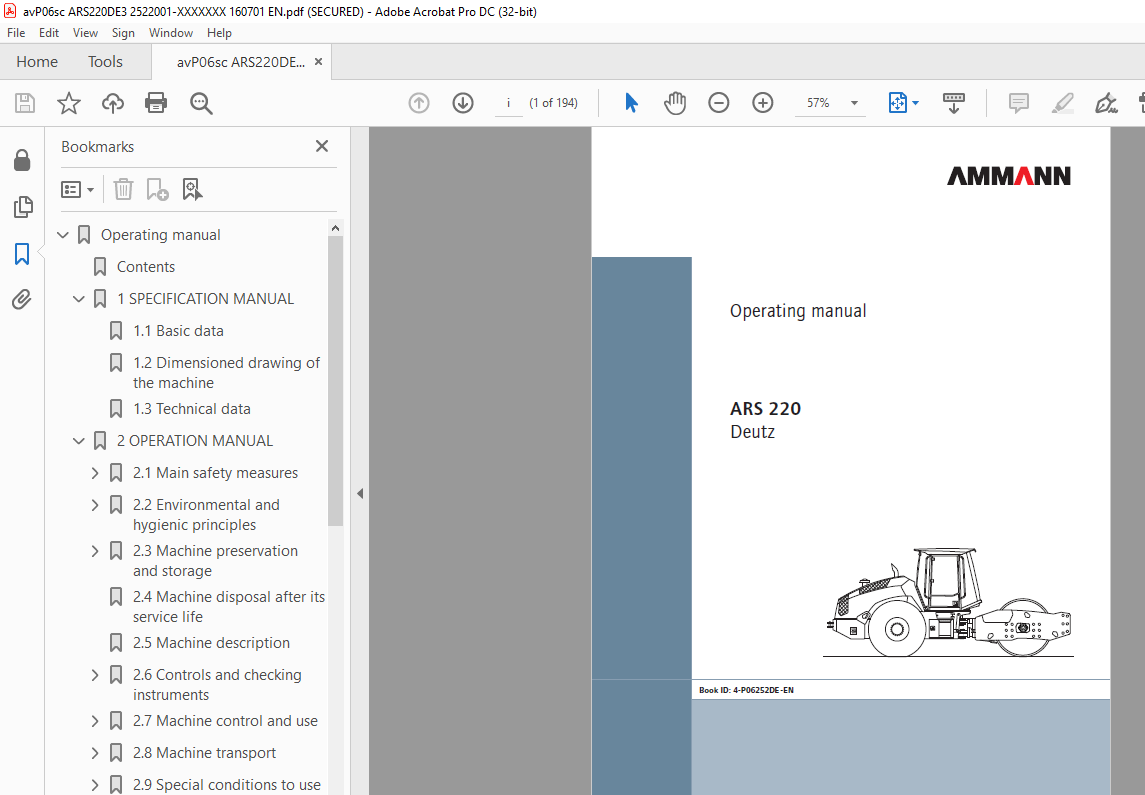Open the security lock panel
This screenshot has height=795, width=1145.
(x=22, y=160)
